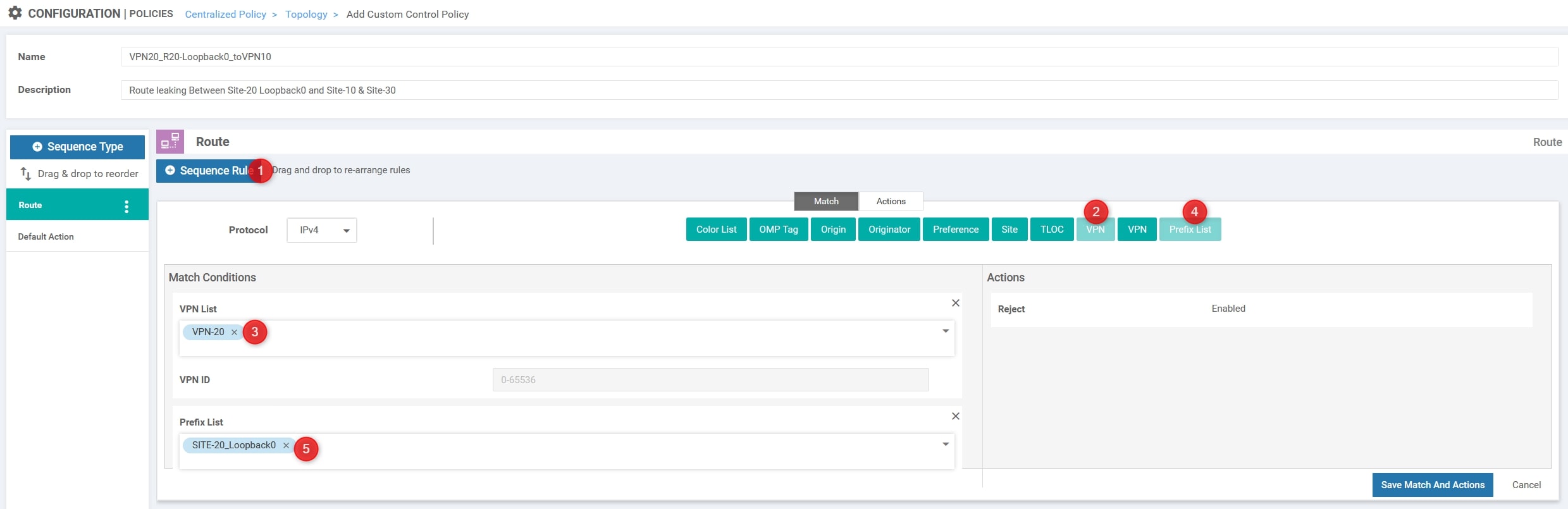Close the VPN List match condition
The width and height of the screenshot is (1568, 509).
955,303
